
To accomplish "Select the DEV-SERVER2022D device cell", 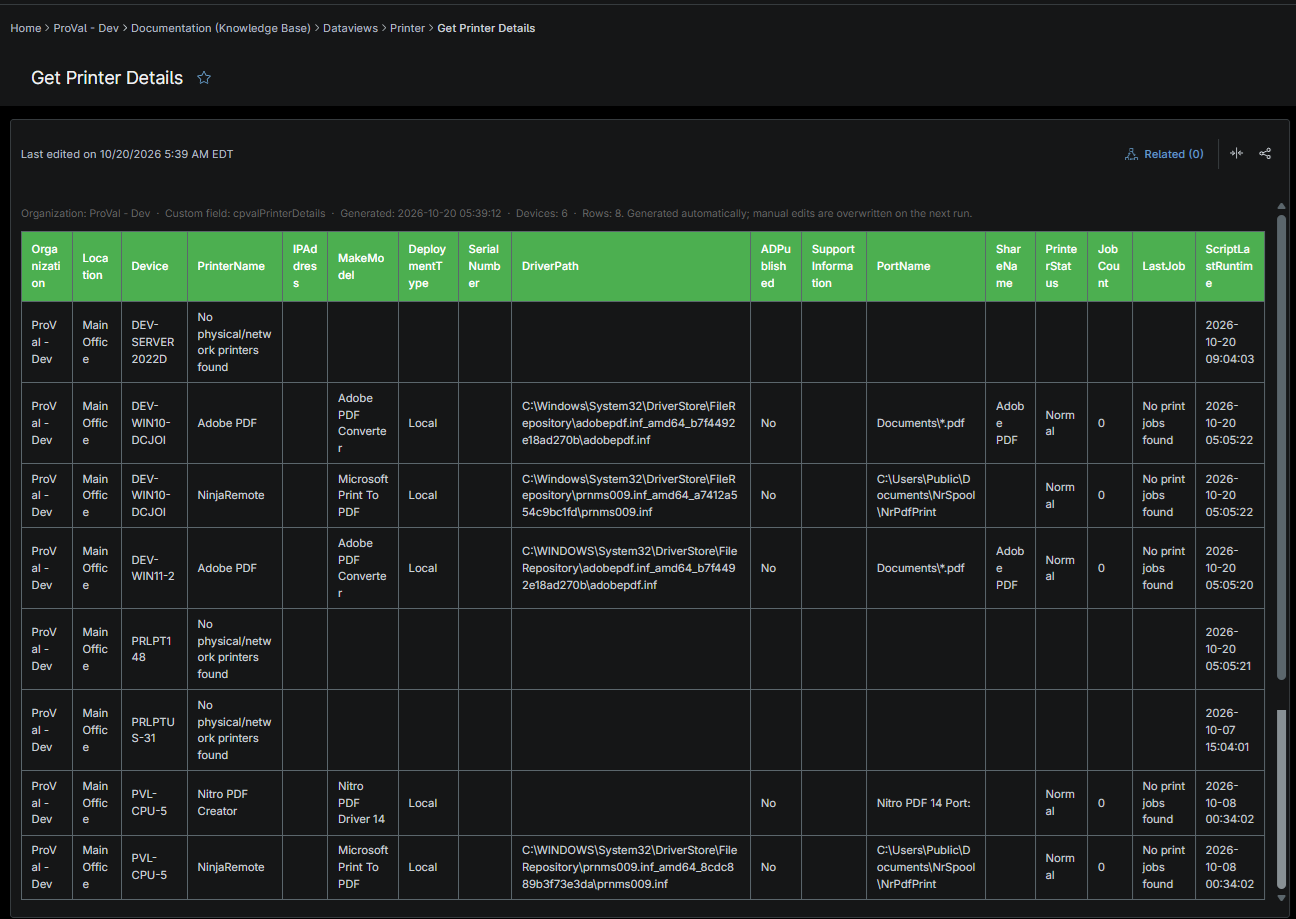I will 154,342.
